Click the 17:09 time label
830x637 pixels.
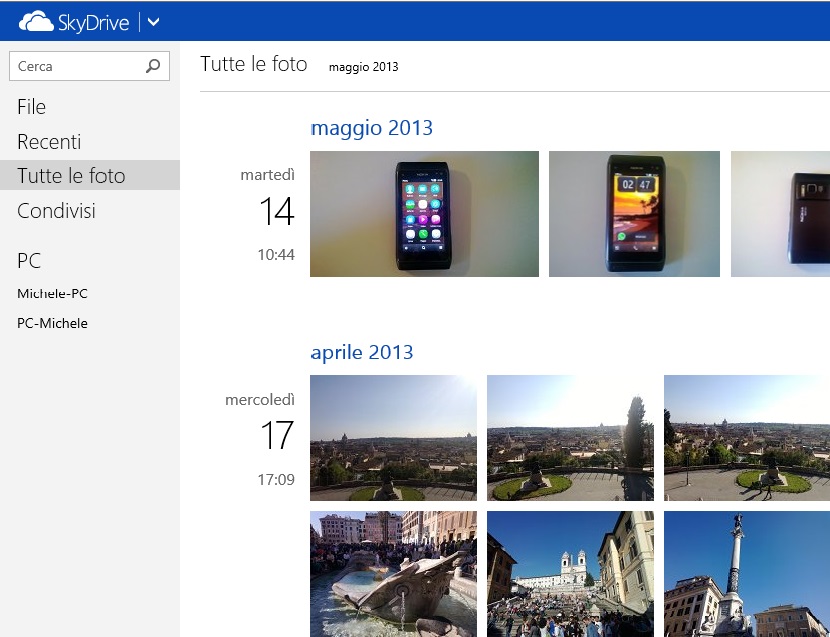(276, 480)
